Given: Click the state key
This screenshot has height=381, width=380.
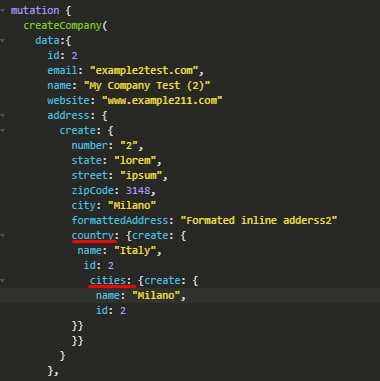Looking at the screenshot, I should coord(86,160).
